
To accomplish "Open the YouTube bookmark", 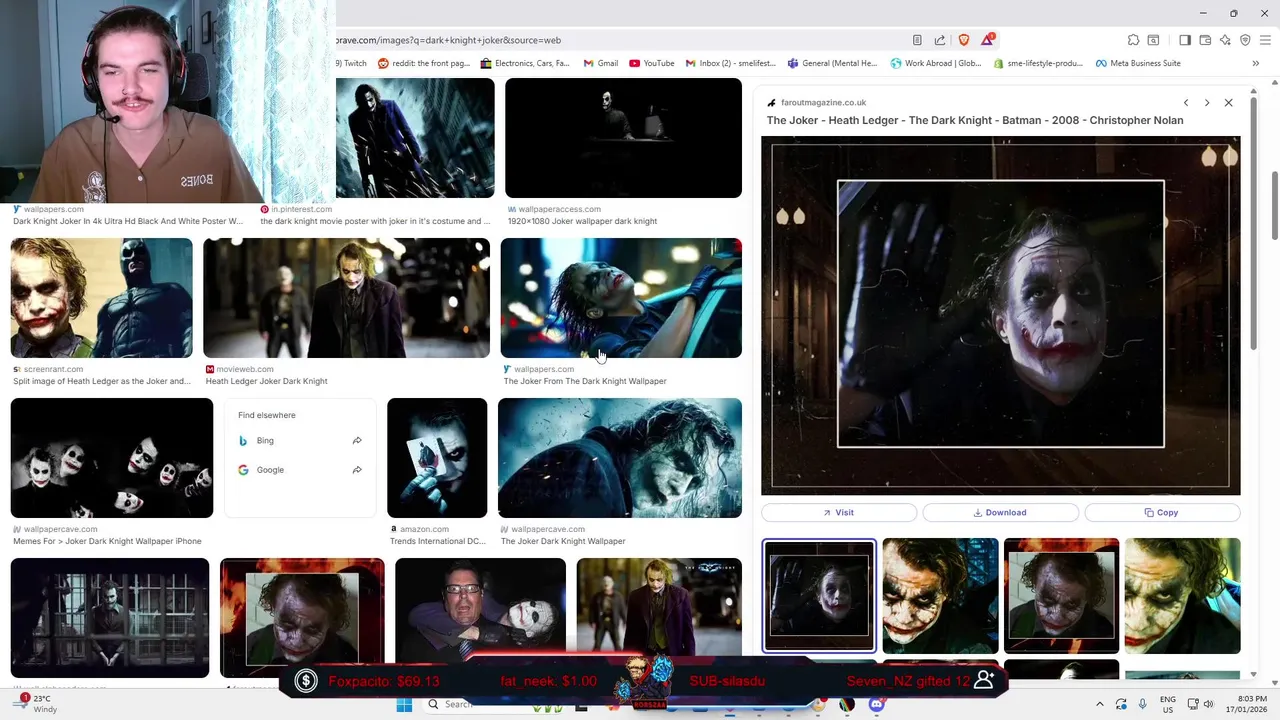I will coord(652,63).
